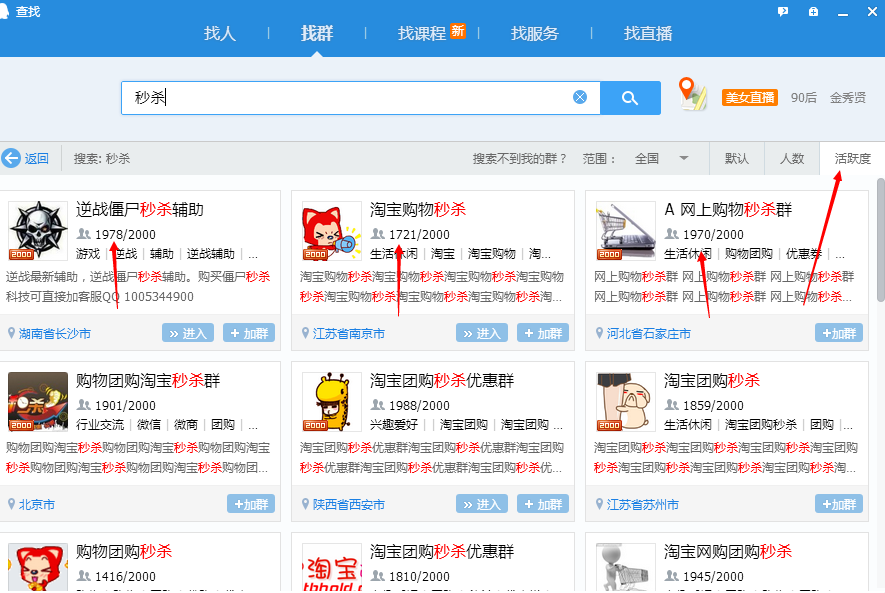Image resolution: width=885 pixels, height=593 pixels.
Task: Click the 搜索不到我的群？ link
Action: coord(519,159)
